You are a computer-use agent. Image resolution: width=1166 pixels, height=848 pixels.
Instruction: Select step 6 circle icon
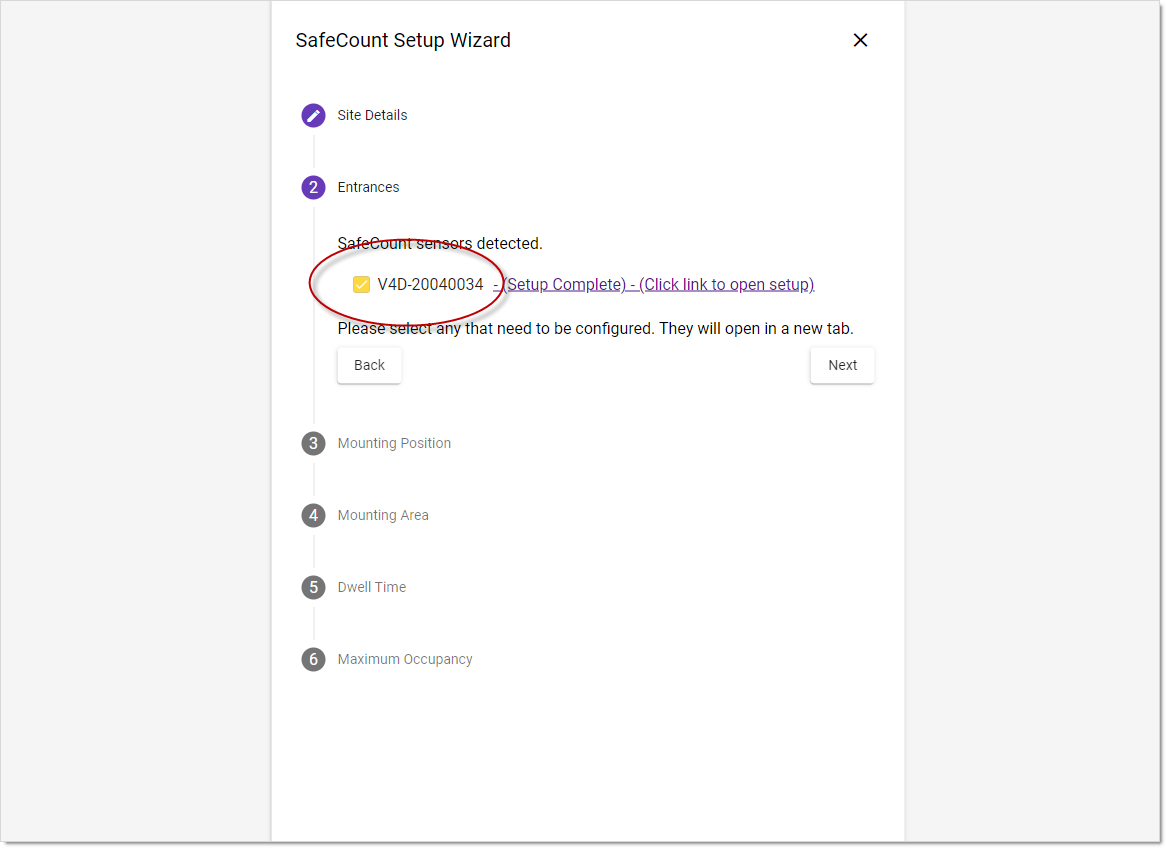point(313,660)
